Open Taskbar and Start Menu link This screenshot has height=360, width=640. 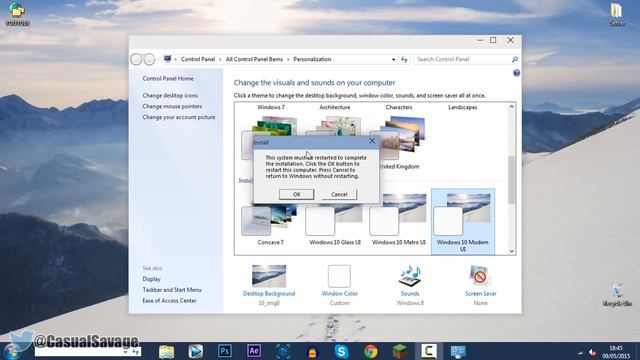pyautogui.click(x=172, y=290)
